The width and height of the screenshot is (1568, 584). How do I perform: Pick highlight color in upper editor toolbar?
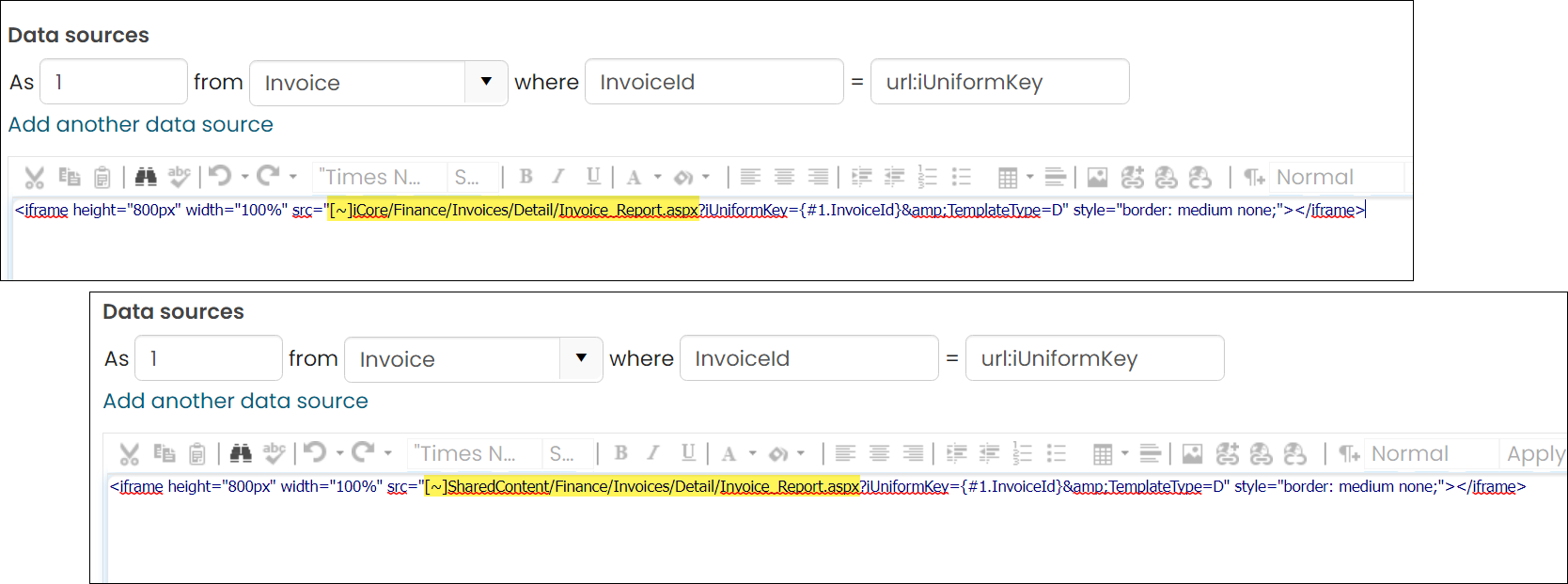(x=684, y=177)
